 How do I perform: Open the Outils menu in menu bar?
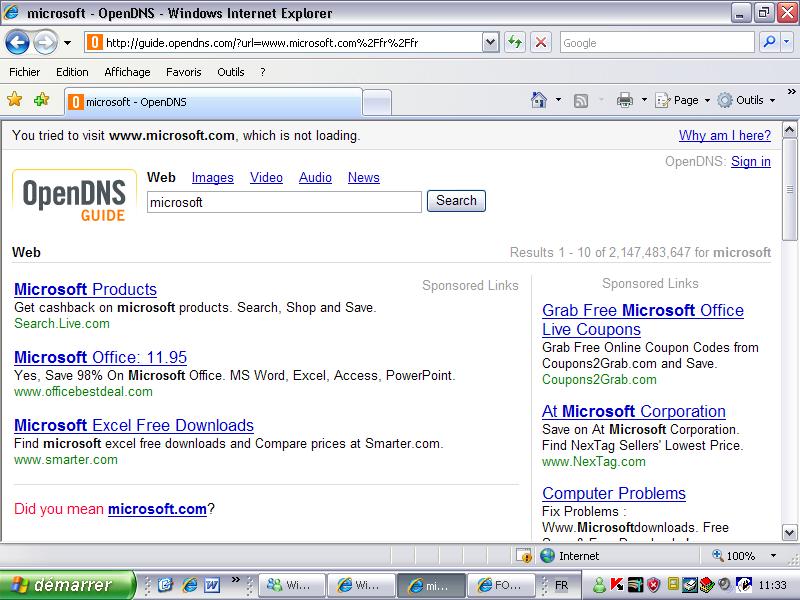pos(231,72)
